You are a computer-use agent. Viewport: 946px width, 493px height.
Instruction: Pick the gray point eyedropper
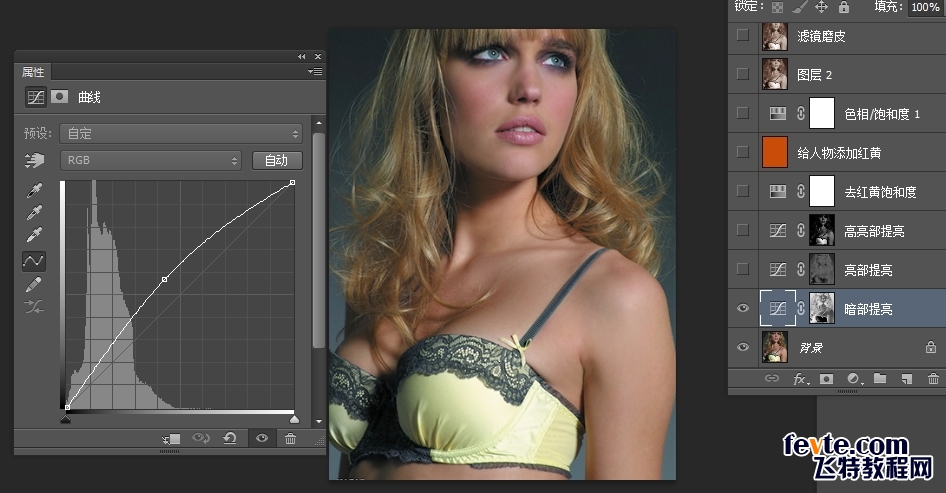pos(34,212)
